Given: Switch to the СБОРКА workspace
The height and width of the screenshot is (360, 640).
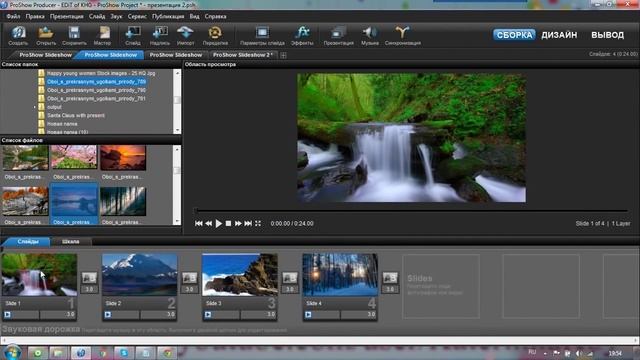Looking at the screenshot, I should click(x=514, y=35).
